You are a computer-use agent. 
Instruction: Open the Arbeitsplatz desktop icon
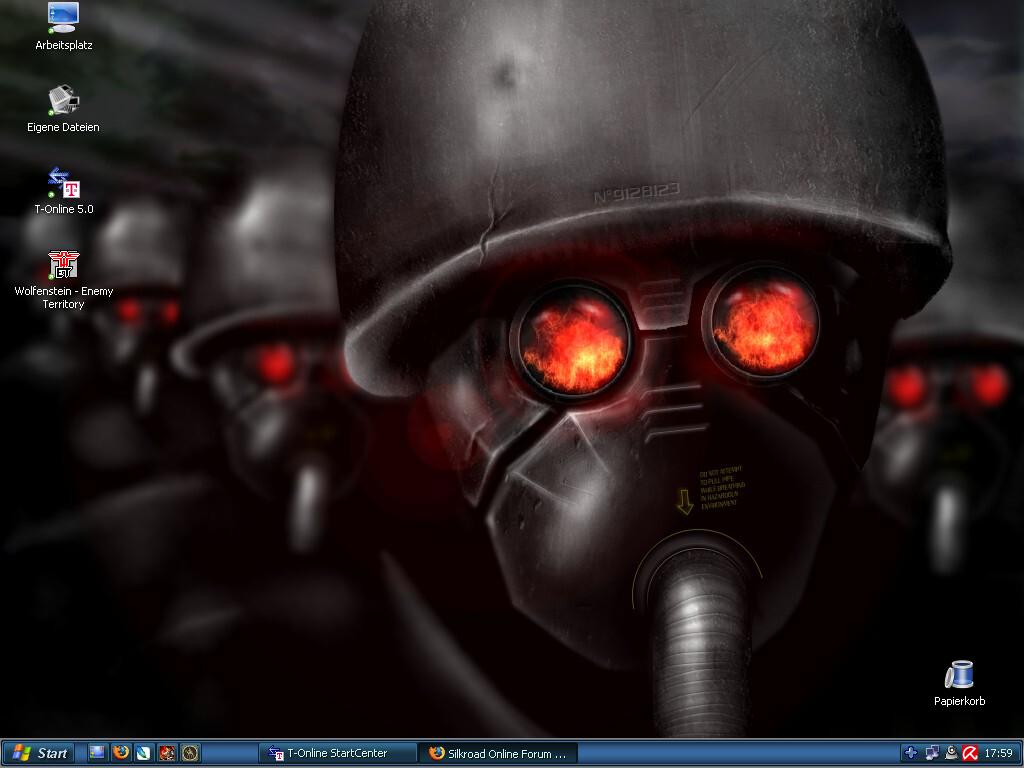[63, 18]
